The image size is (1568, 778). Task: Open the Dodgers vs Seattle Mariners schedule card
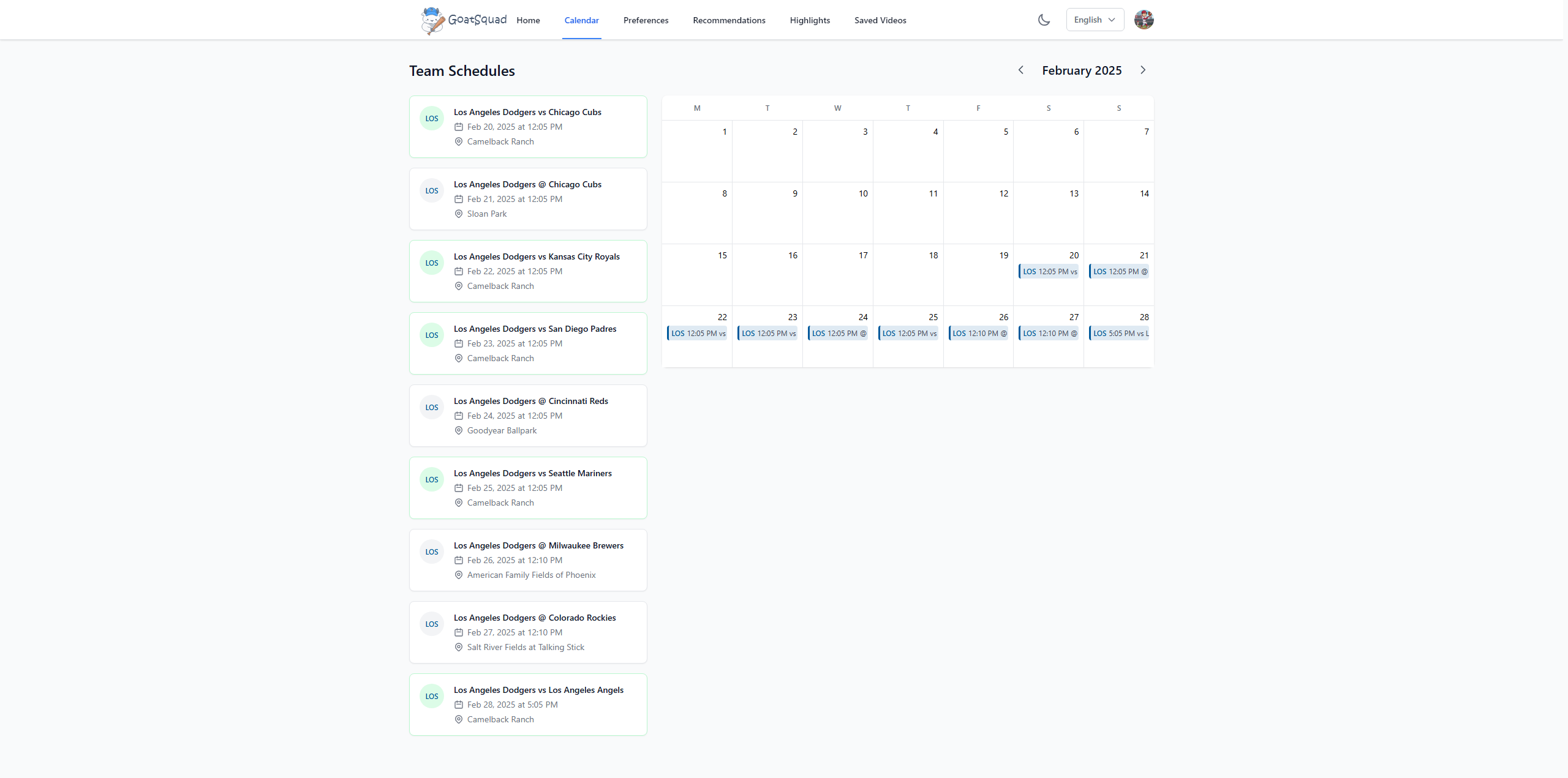(x=528, y=488)
